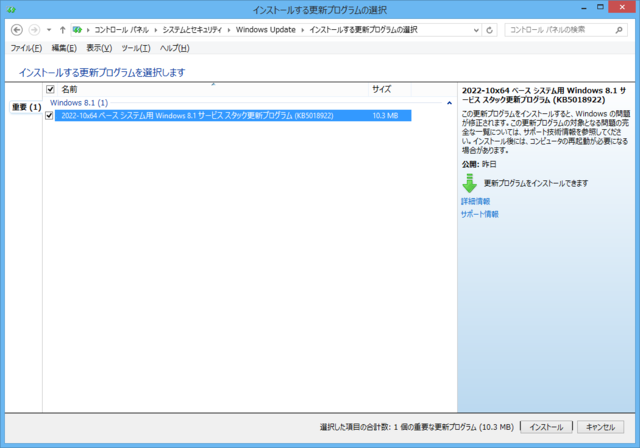This screenshot has height=448, width=640.
Task: Click the 10.3 MB size cell
Action: [385, 116]
